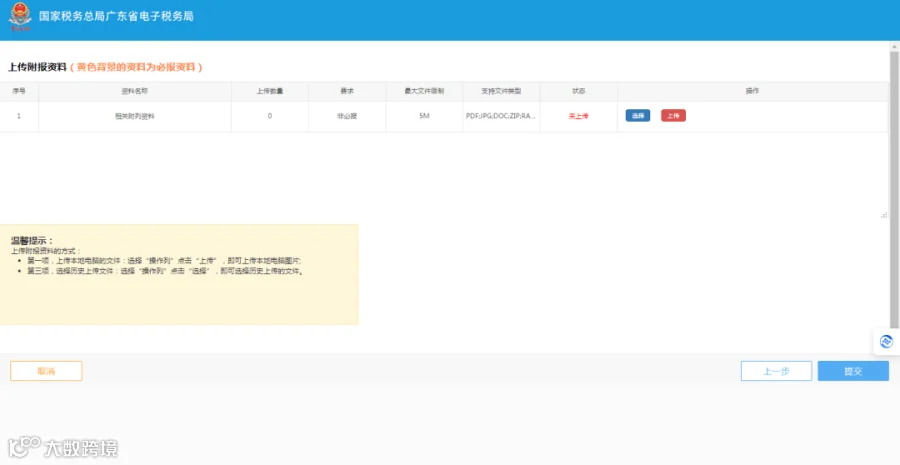Select the 相关附列资料 row name cell
The image size is (900, 465).
(135, 116)
